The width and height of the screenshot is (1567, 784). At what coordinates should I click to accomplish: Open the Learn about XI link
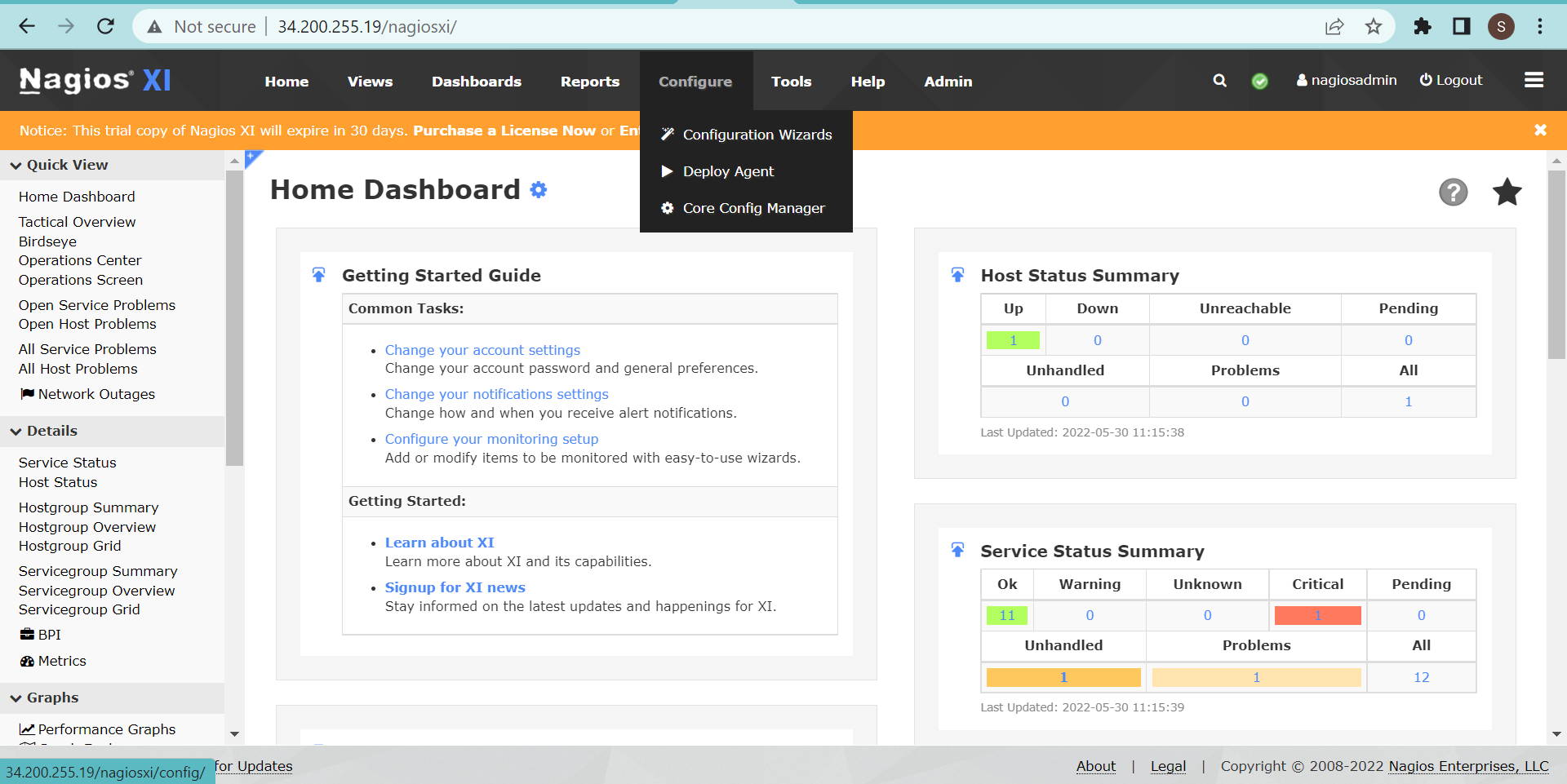(439, 543)
